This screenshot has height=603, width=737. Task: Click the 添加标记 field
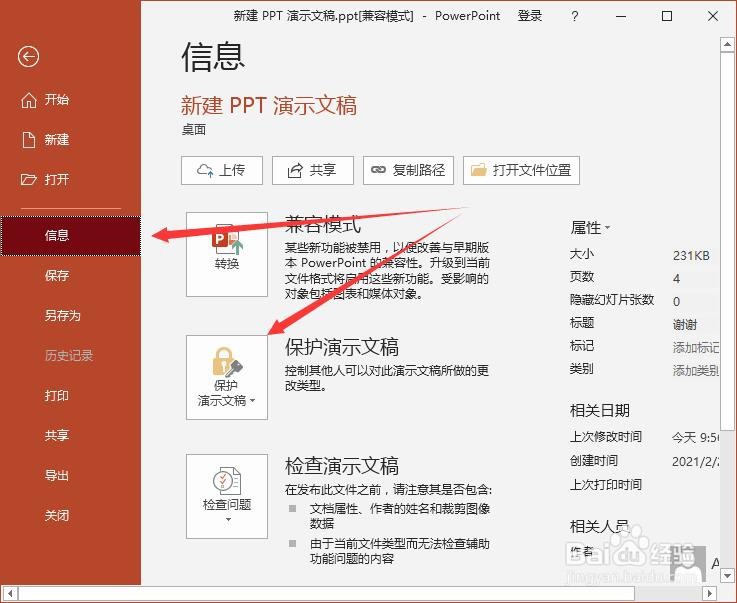click(696, 348)
